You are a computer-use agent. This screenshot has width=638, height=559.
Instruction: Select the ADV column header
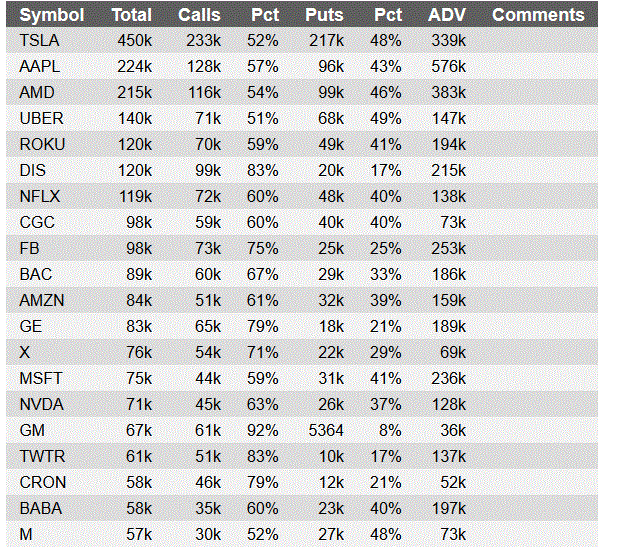point(447,15)
